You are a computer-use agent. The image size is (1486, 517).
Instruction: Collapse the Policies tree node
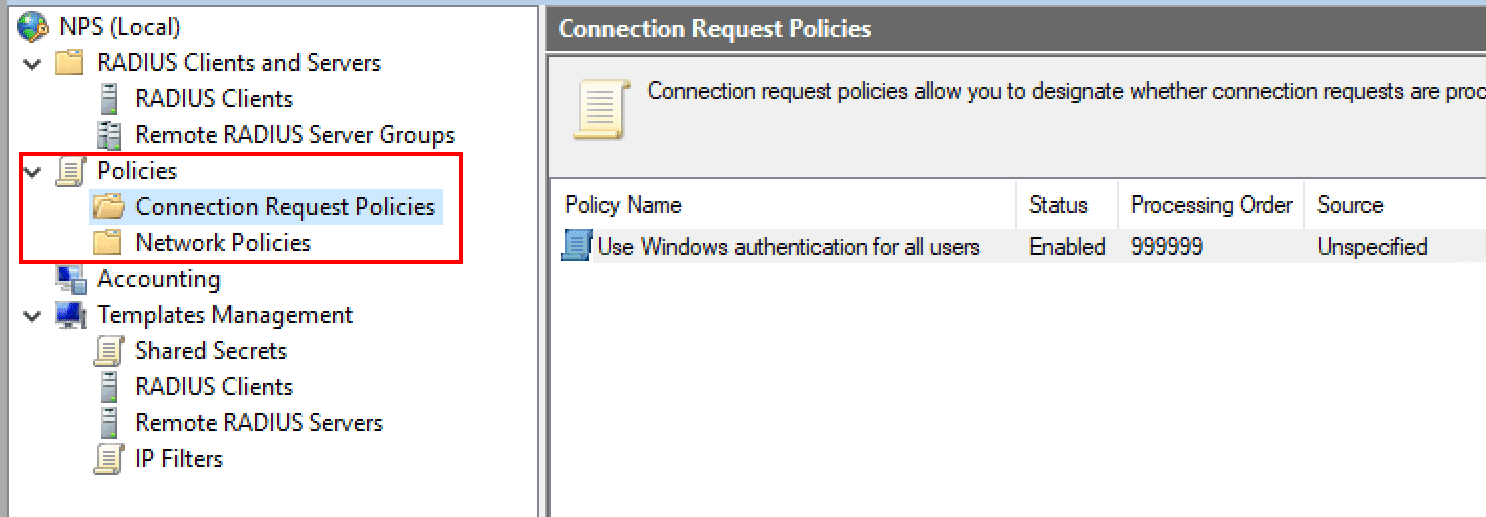tap(33, 172)
